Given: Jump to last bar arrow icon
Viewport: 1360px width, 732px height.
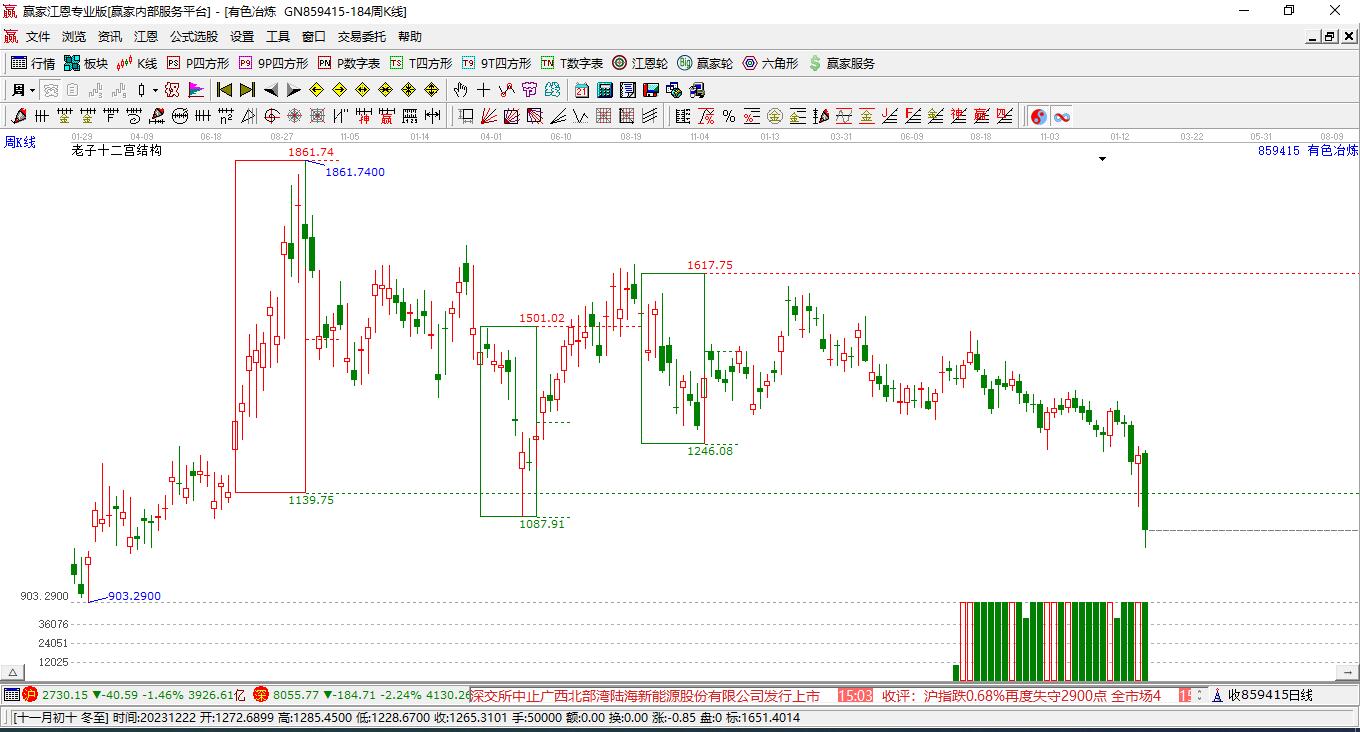Looking at the screenshot, I should click(247, 90).
